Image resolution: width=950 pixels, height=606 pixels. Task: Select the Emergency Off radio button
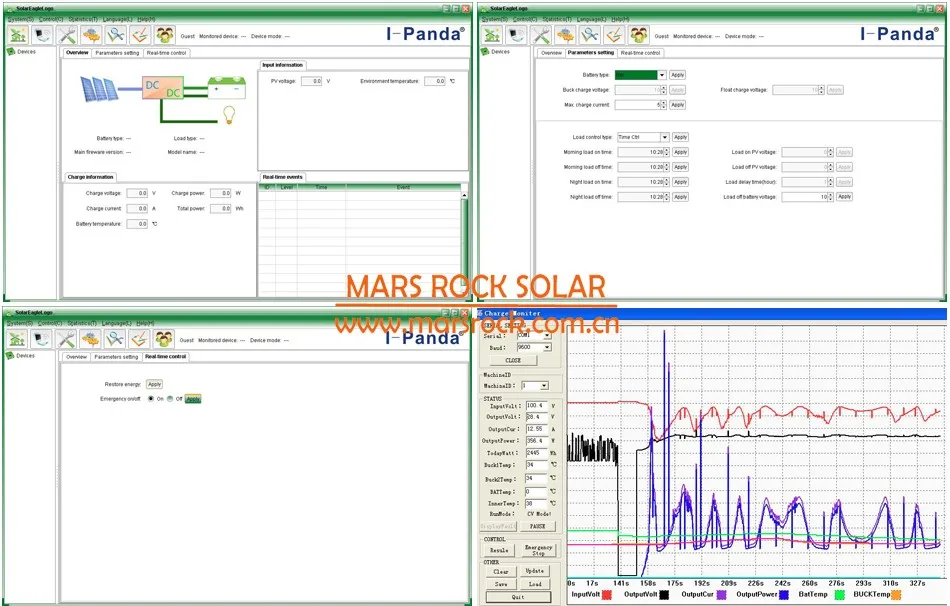tap(170, 399)
